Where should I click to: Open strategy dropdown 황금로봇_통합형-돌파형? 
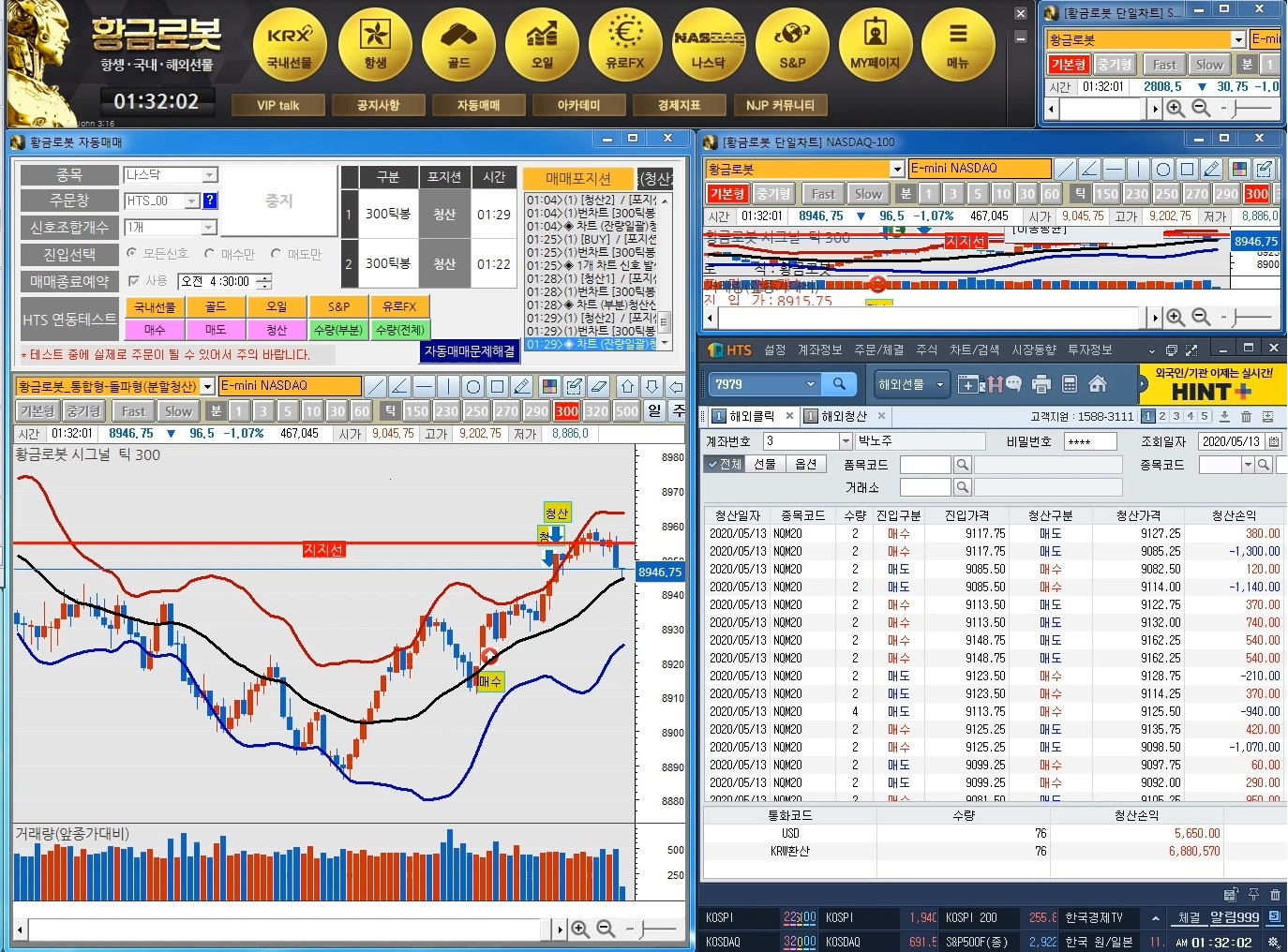tap(207, 386)
